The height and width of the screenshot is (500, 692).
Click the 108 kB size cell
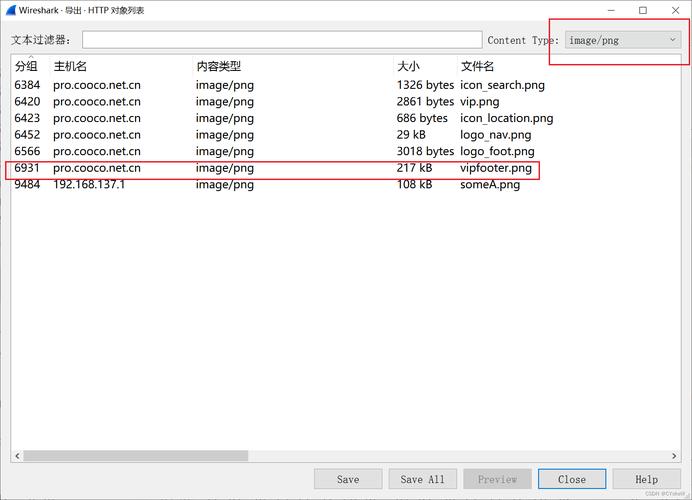coord(414,184)
